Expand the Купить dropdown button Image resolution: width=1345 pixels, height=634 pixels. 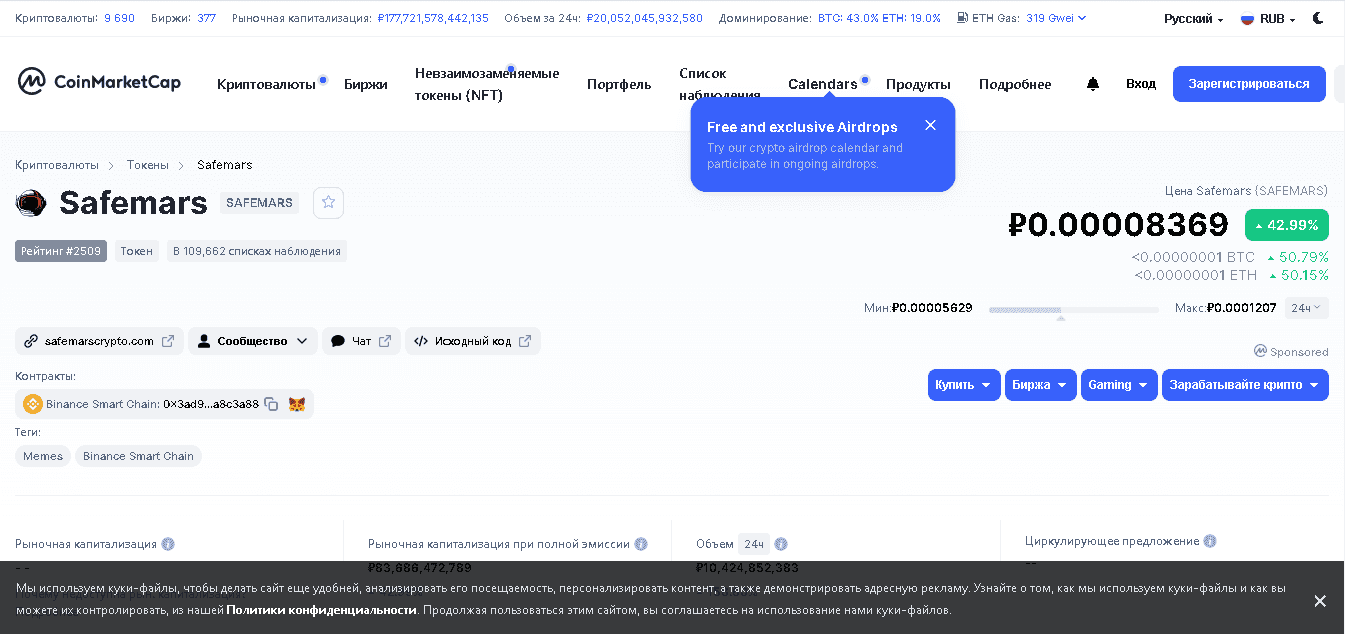[x=963, y=385]
